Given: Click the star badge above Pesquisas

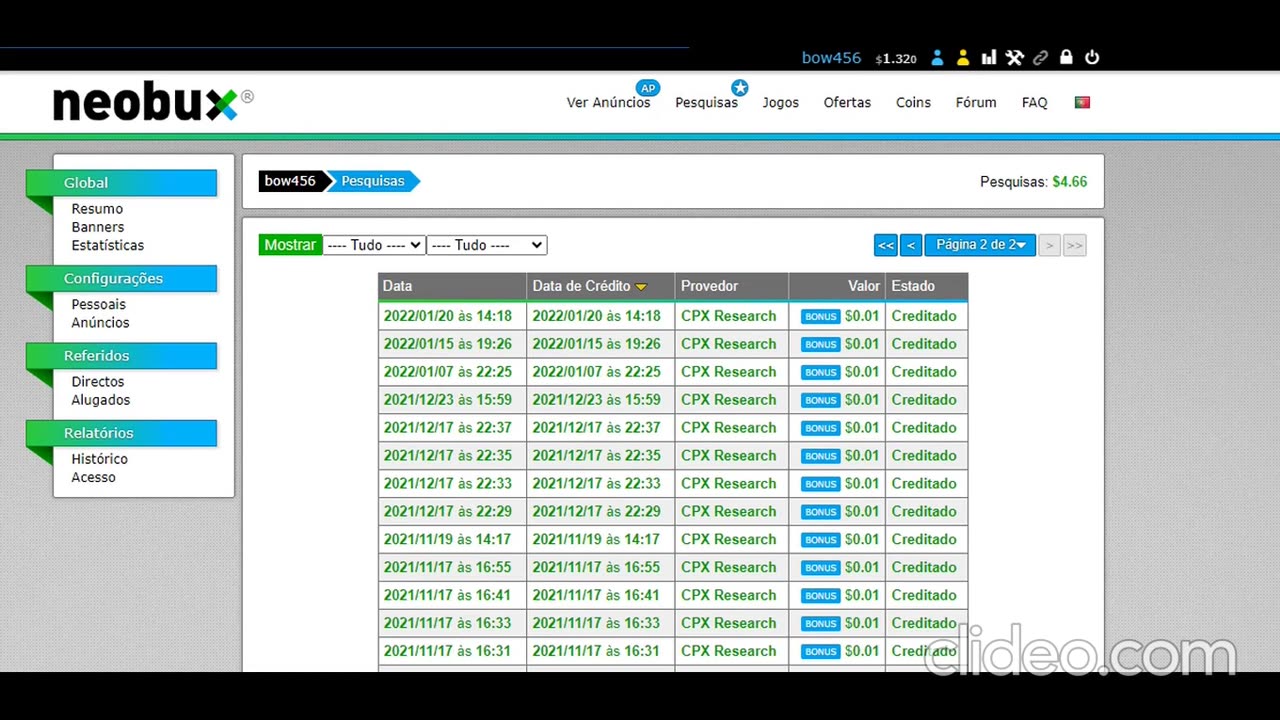Looking at the screenshot, I should (x=739, y=88).
